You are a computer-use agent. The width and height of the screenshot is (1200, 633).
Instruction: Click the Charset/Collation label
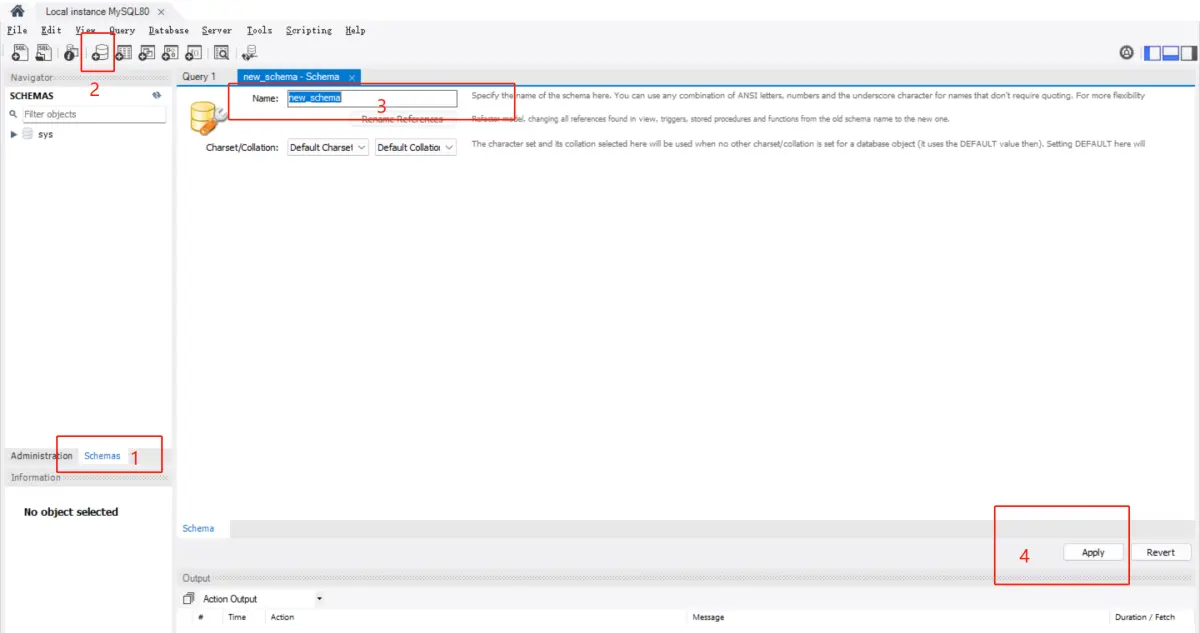(242, 147)
